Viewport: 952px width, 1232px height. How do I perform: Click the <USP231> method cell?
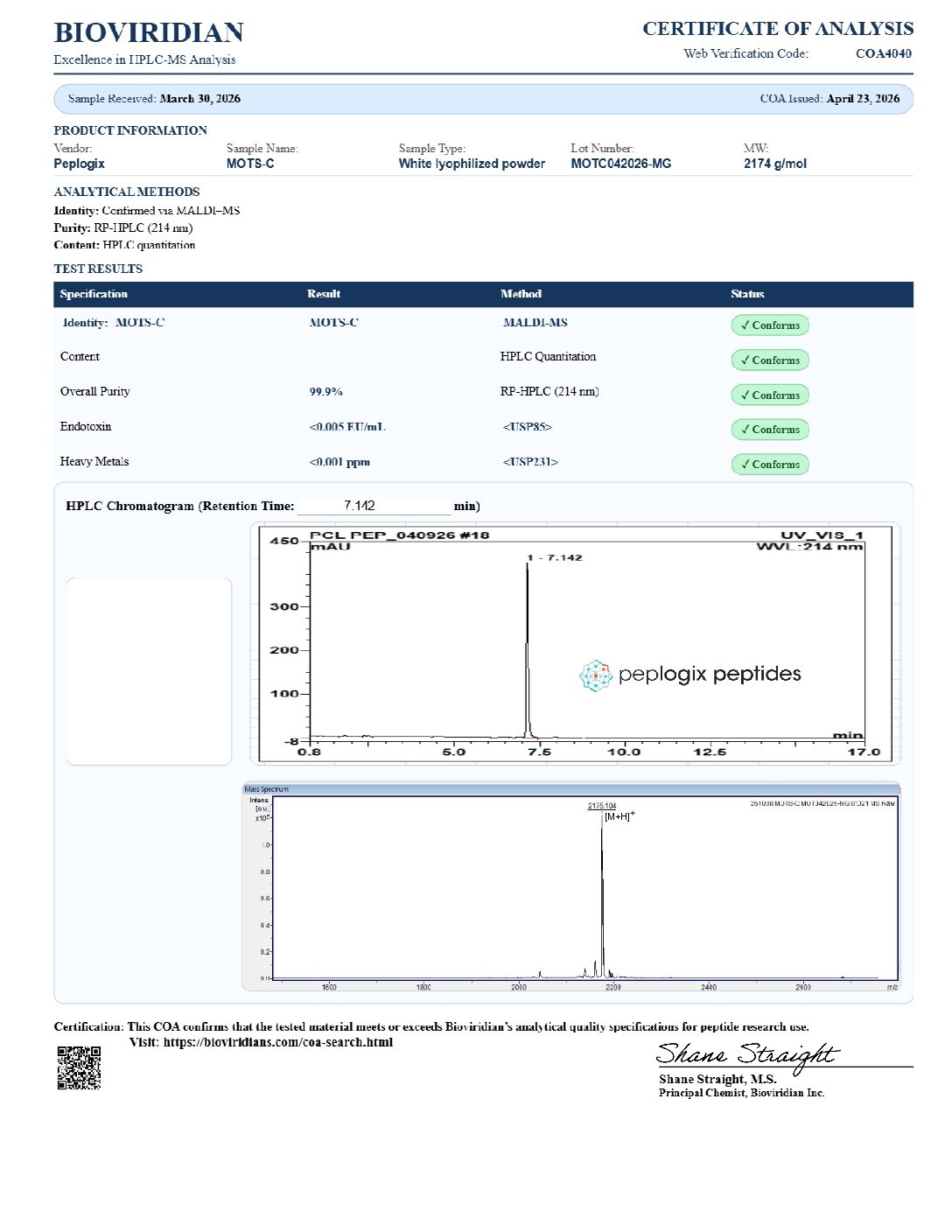click(530, 462)
